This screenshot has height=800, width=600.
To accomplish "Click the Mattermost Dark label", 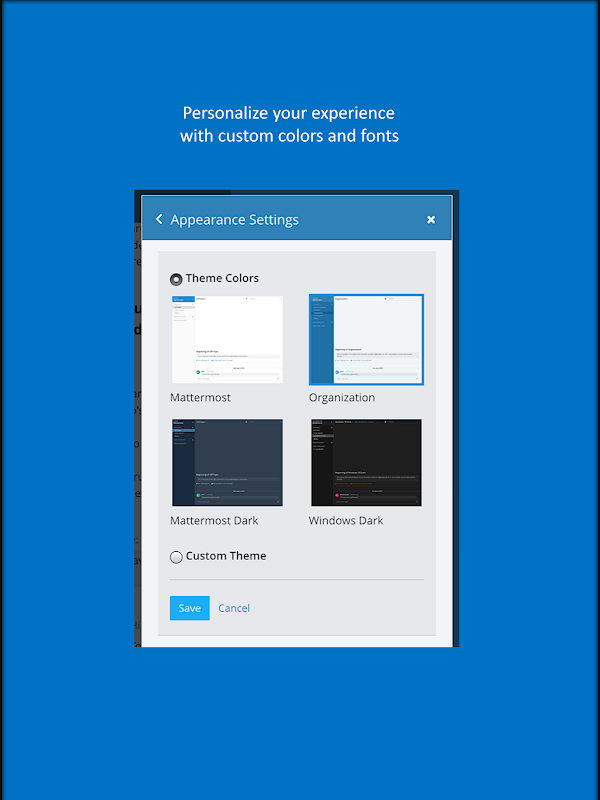I will click(214, 520).
